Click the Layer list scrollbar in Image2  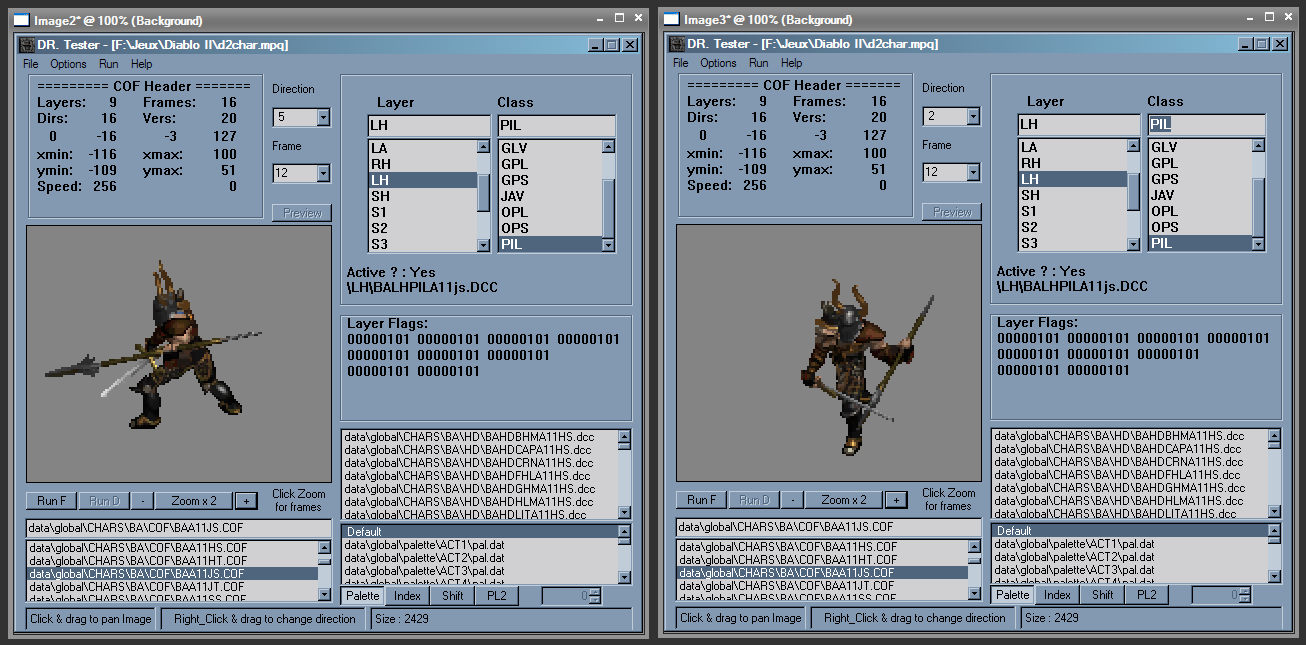484,196
